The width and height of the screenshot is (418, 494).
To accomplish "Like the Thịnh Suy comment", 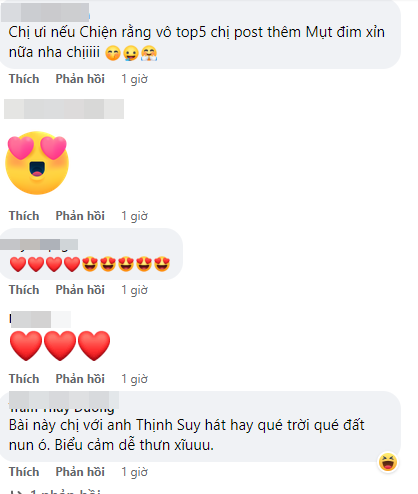I will pyautogui.click(x=24, y=472).
